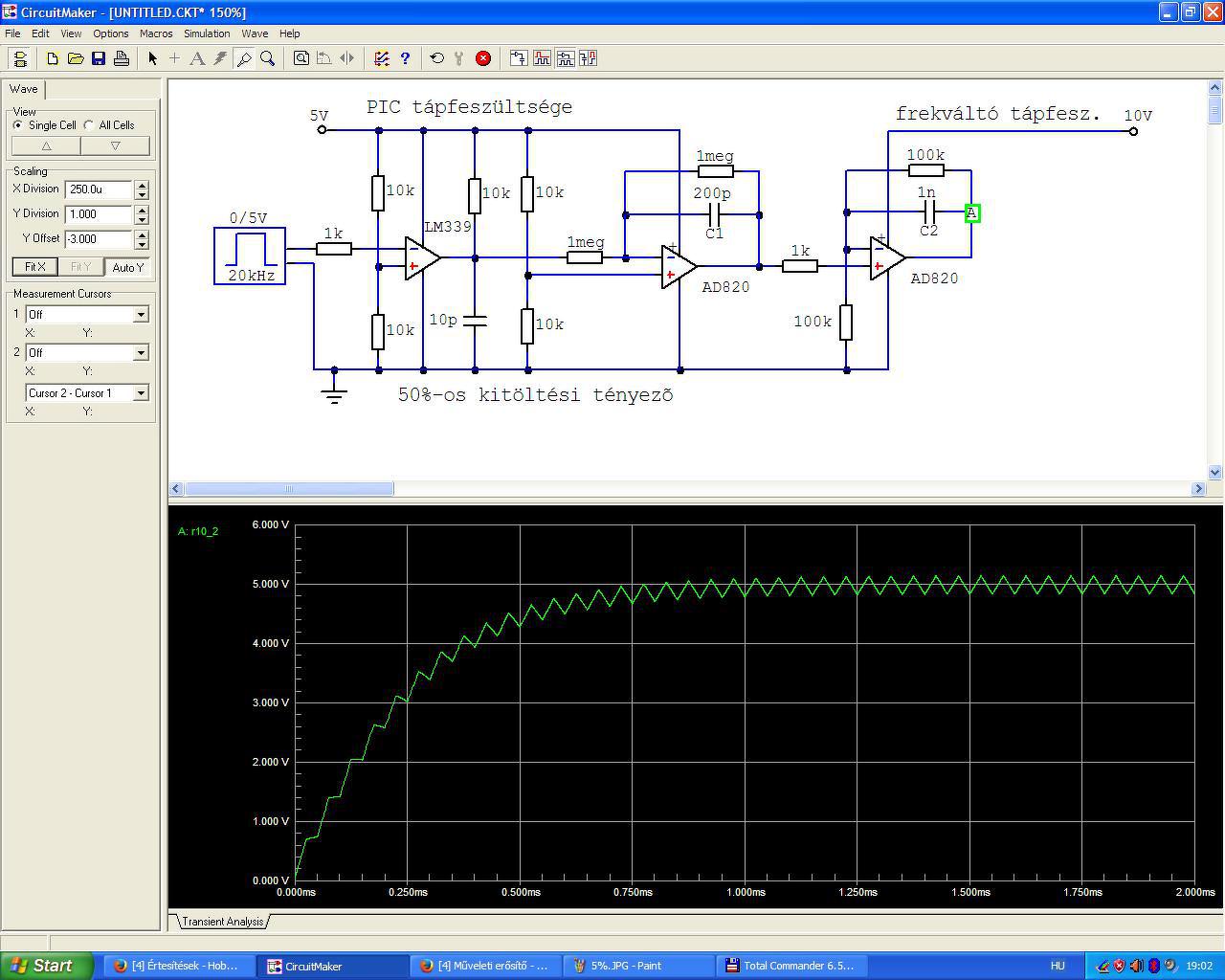Select the All Cells radio button
The image size is (1225, 980).
pos(89,125)
